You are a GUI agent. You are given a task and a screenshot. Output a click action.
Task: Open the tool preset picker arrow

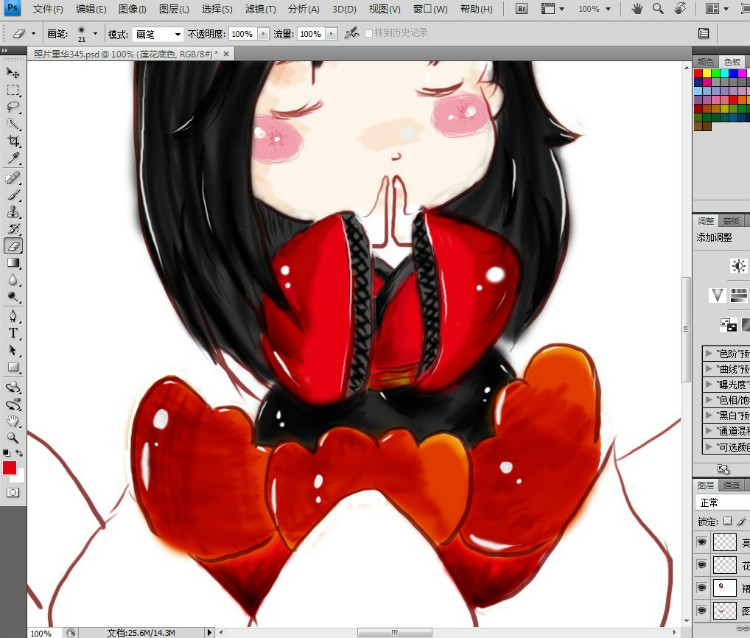point(33,33)
